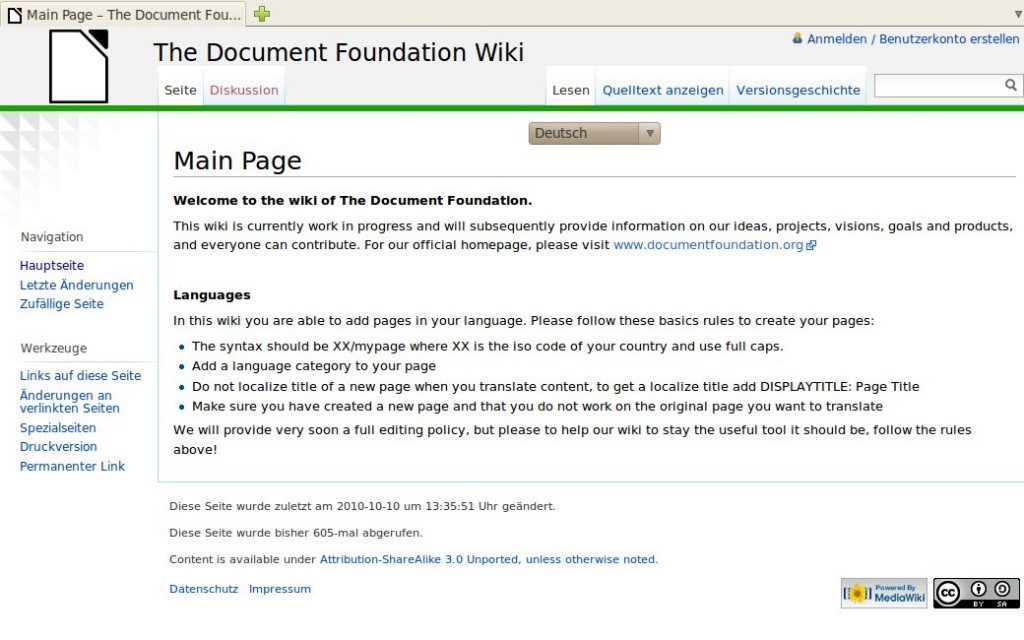Open Letzte Änderungen in the navigation
The height and width of the screenshot is (640, 1024).
[76, 285]
